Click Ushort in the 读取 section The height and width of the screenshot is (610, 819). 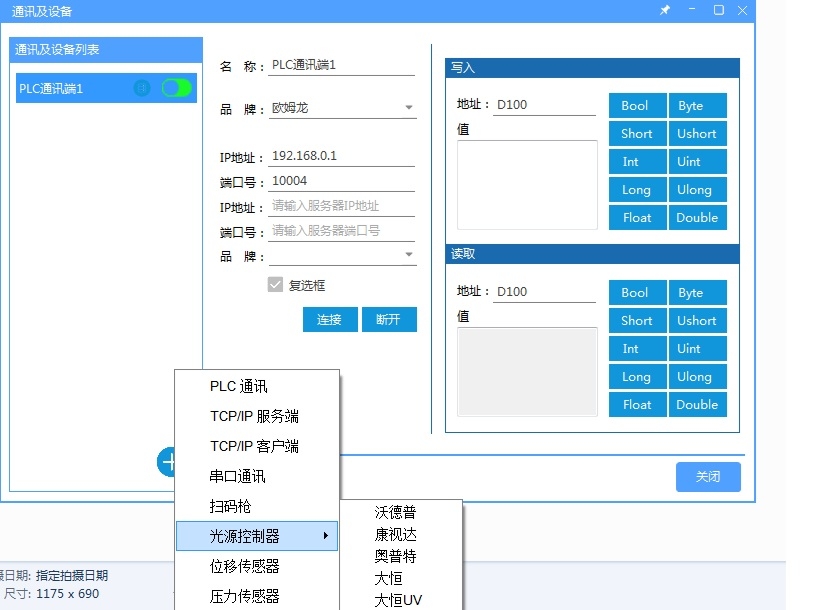pos(697,321)
